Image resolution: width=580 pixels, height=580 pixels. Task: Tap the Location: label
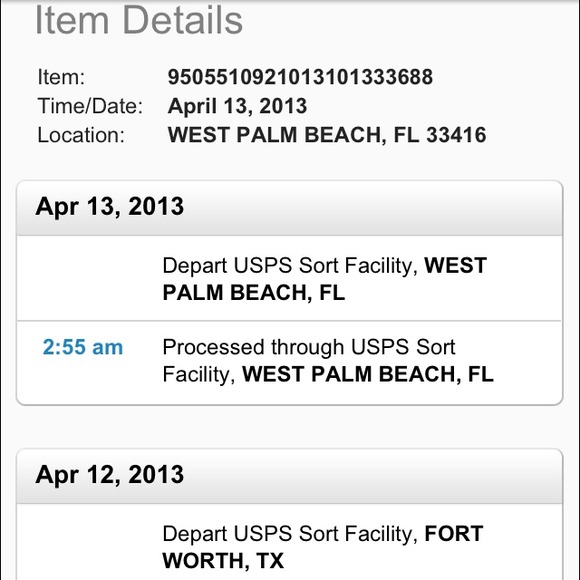(81, 135)
